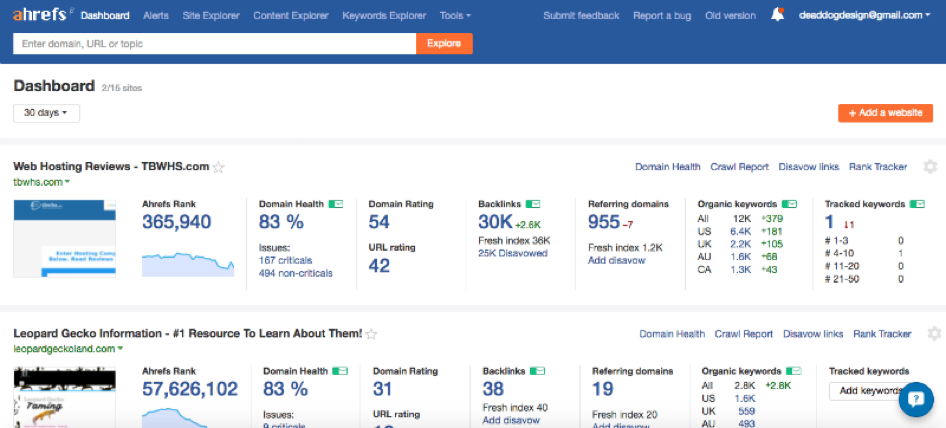Viewport: 946px width, 428px height.
Task: Click Add disavow under TBWHS referring domains
Action: point(617,260)
